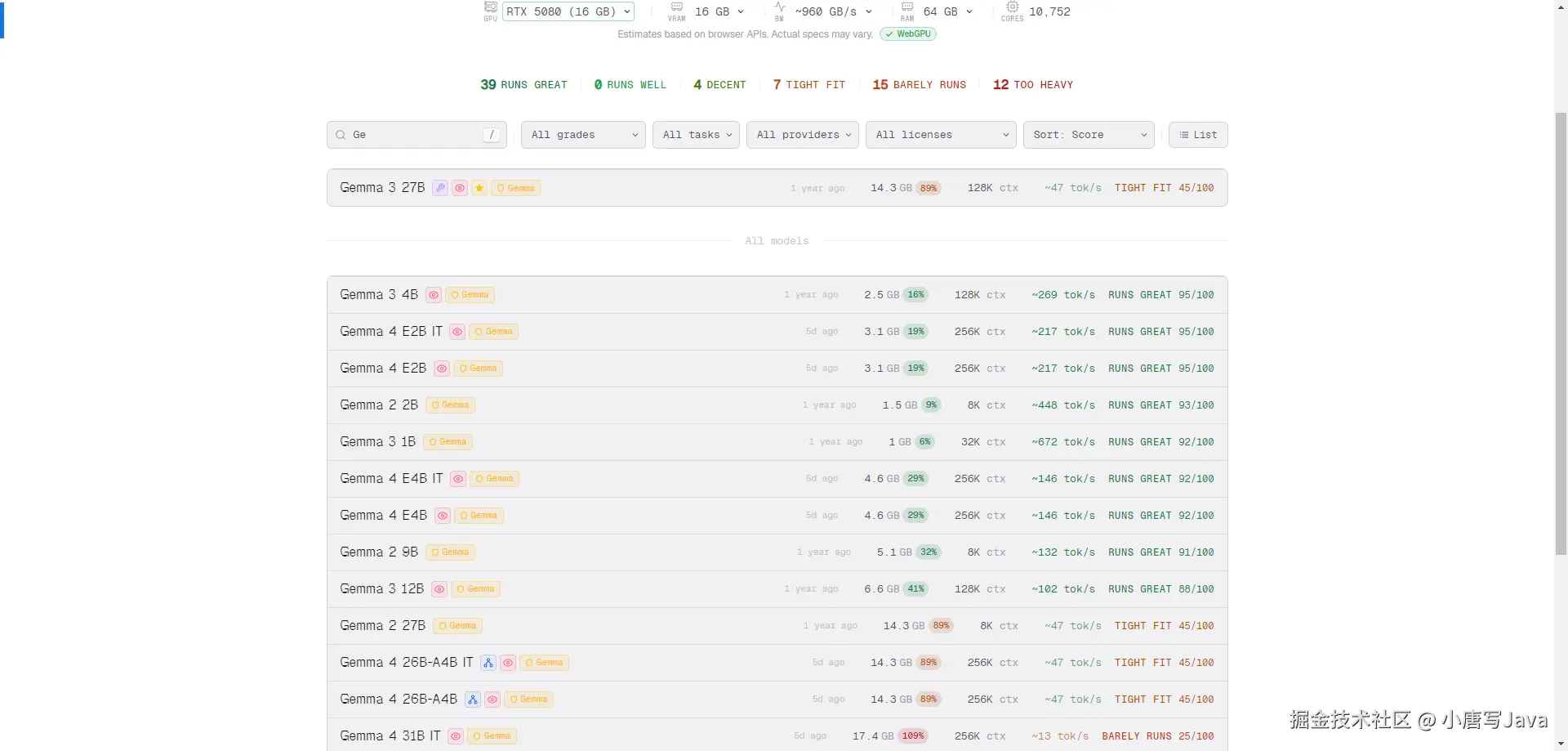Click the vision eye icon on Gemma 3 4B
The width and height of the screenshot is (1568, 751).
pos(434,295)
